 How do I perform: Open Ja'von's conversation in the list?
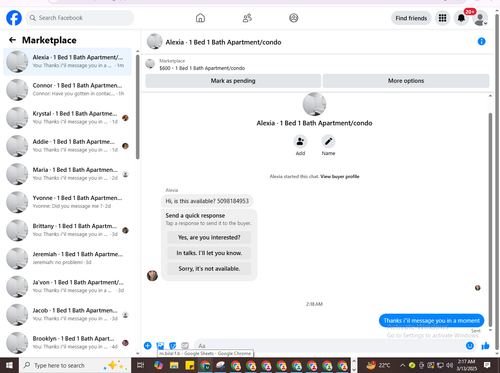[x=68, y=286]
